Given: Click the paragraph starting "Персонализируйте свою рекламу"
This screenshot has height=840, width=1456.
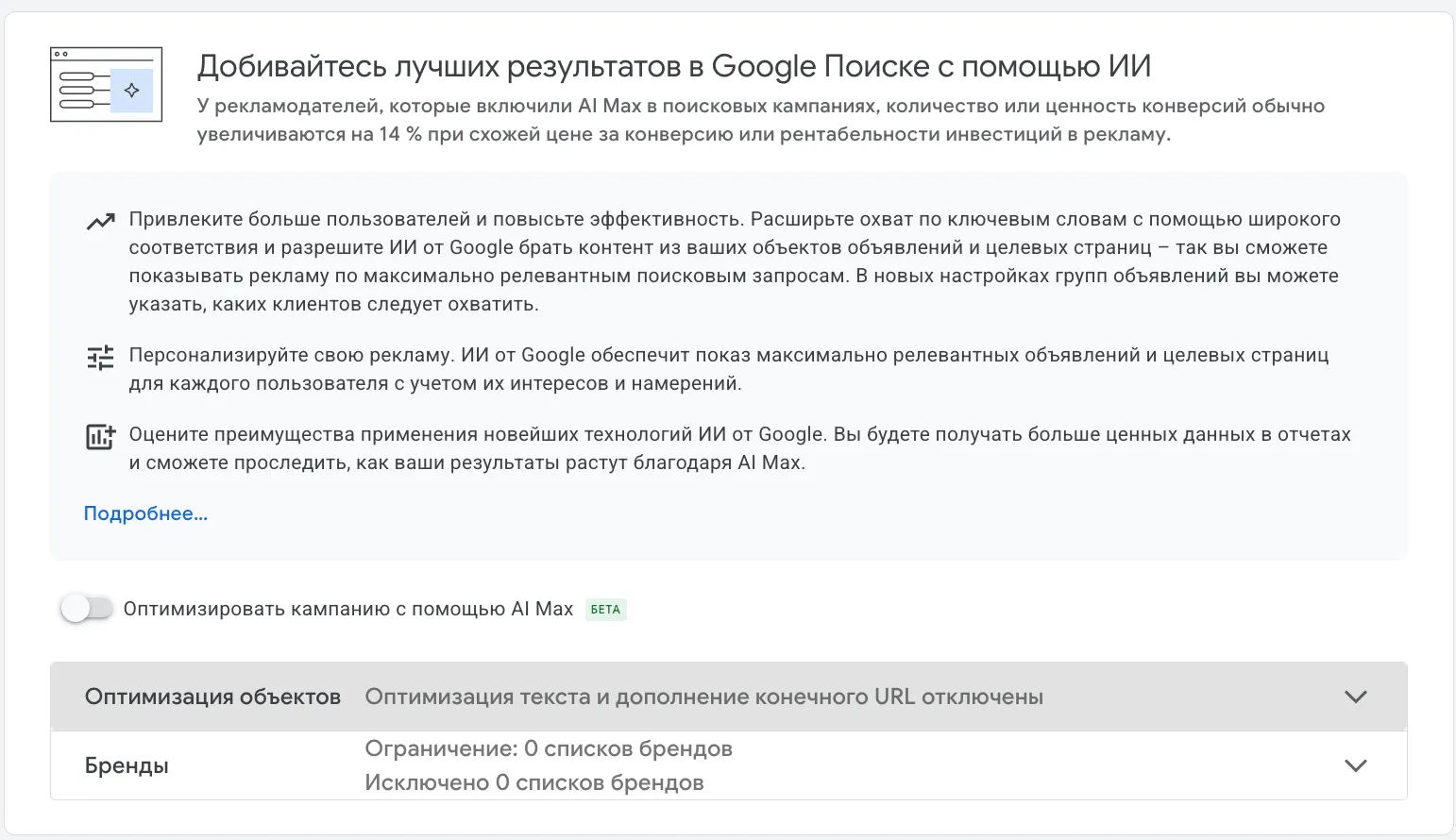Looking at the screenshot, I should pos(729,369).
